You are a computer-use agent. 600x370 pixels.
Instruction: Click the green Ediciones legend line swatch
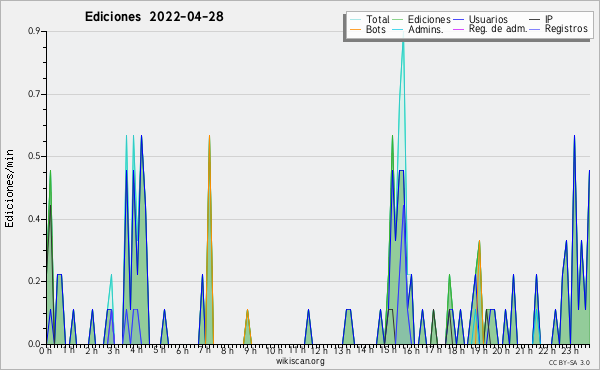click(x=398, y=20)
